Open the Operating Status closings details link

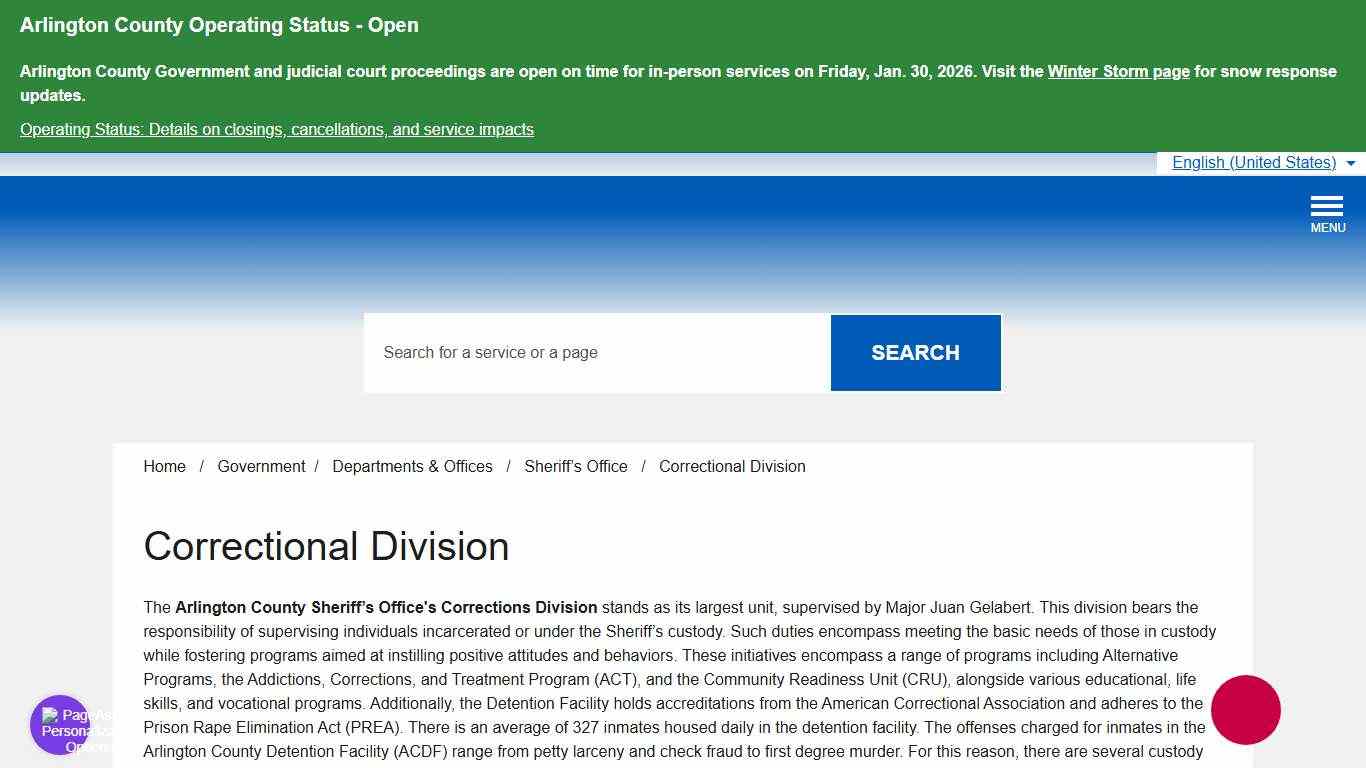click(x=276, y=129)
